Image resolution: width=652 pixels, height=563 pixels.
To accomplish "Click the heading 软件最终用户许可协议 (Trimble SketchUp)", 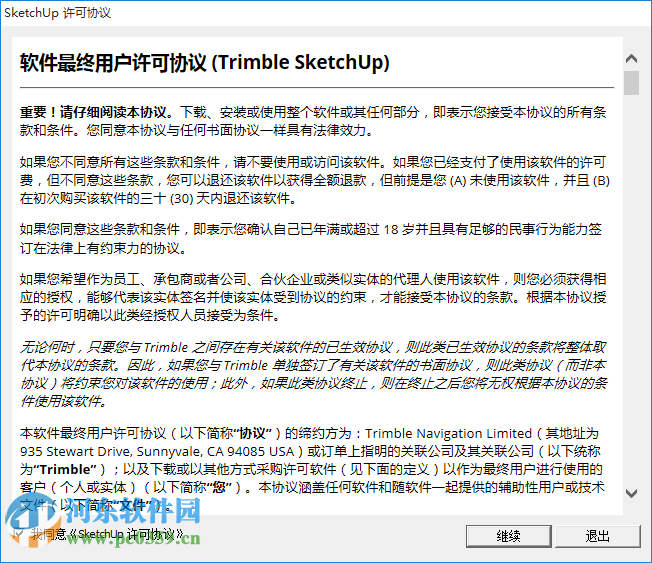I will (x=205, y=63).
